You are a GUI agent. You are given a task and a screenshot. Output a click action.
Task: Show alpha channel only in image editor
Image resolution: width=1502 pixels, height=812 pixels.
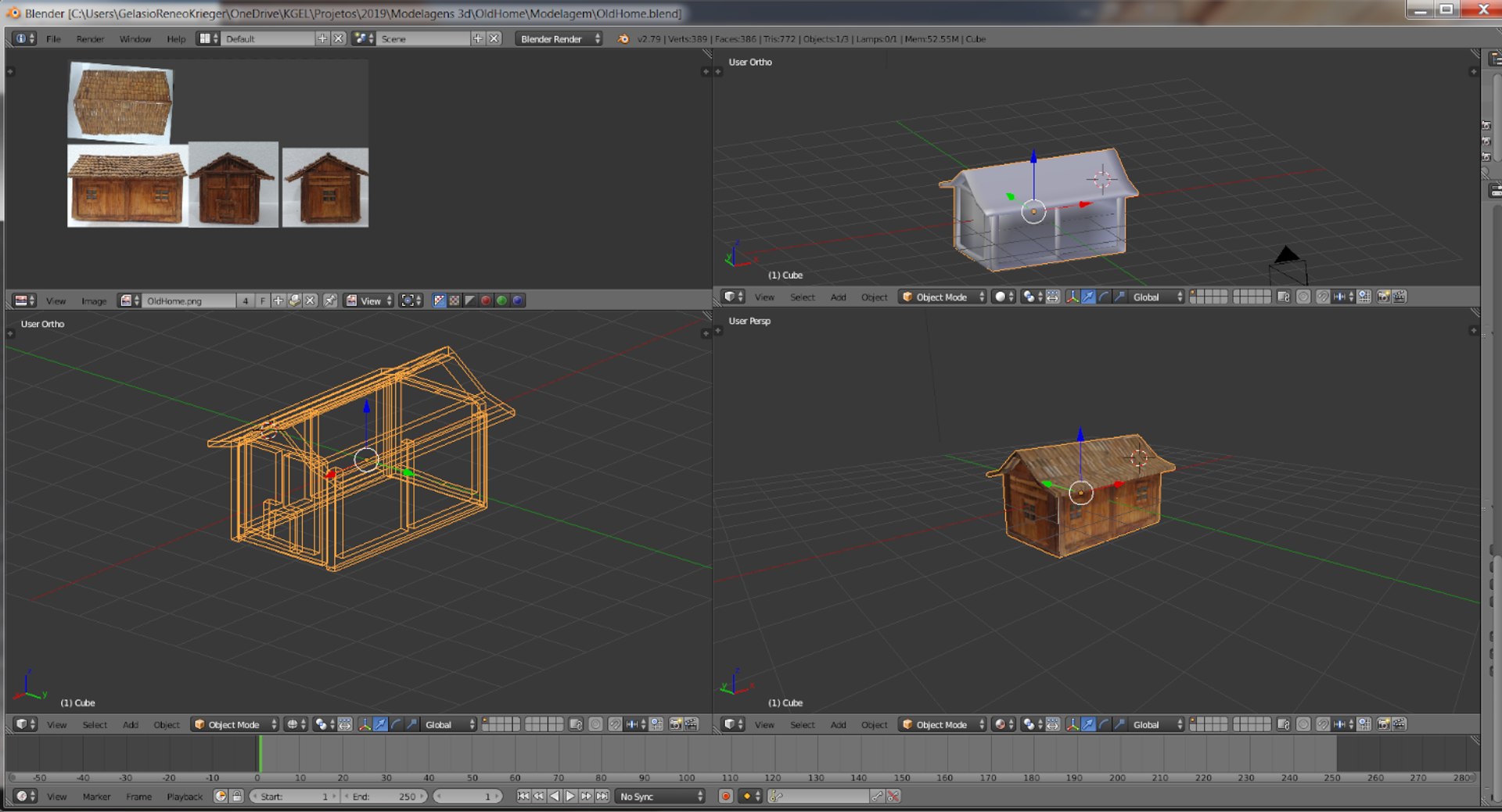pyautogui.click(x=470, y=300)
